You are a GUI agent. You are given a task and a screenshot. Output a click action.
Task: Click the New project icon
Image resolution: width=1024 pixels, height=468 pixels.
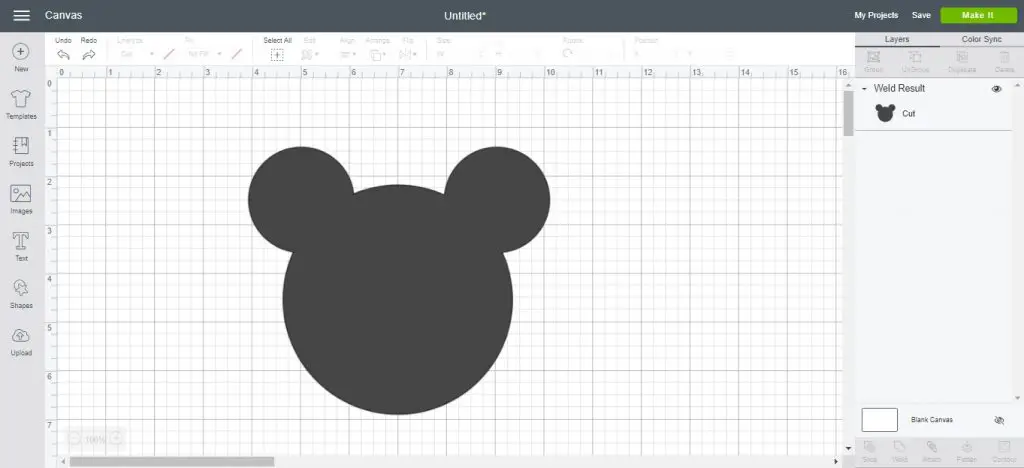click(x=21, y=52)
